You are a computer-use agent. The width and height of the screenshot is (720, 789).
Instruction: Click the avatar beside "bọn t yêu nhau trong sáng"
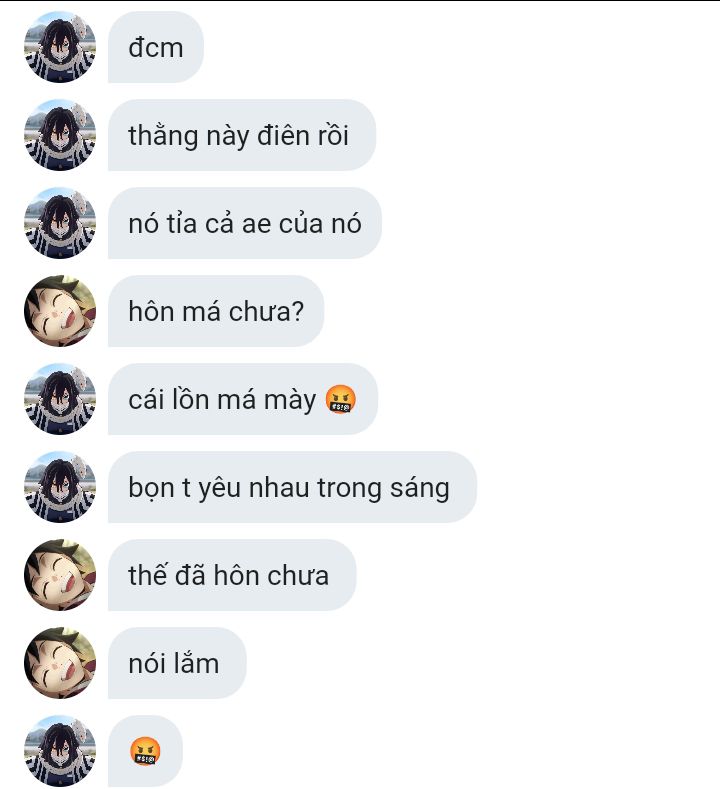click(60, 487)
